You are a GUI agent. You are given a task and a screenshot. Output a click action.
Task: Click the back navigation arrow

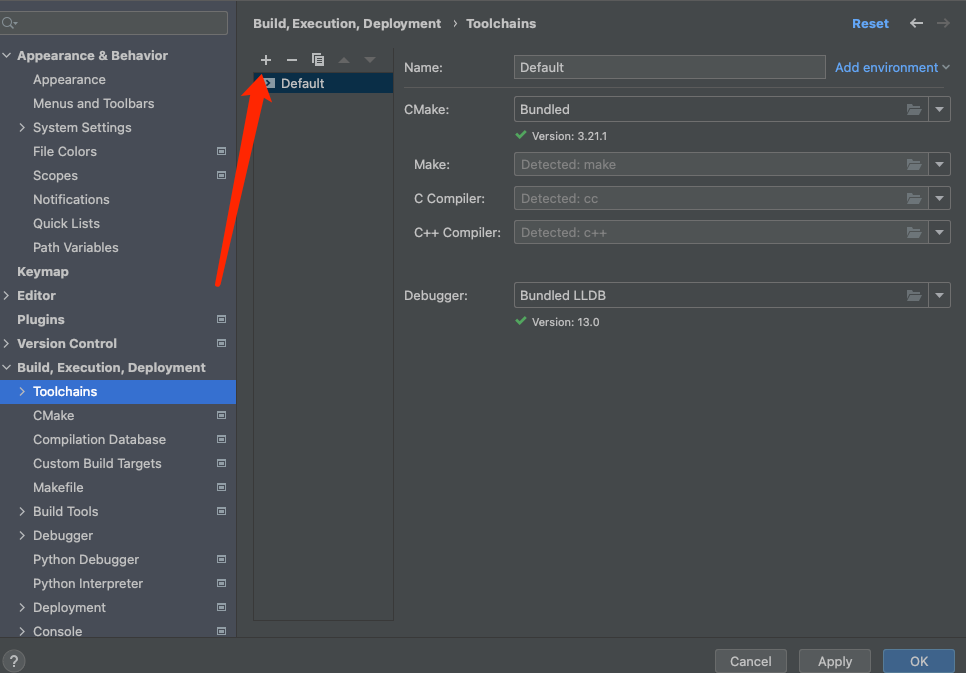[916, 23]
